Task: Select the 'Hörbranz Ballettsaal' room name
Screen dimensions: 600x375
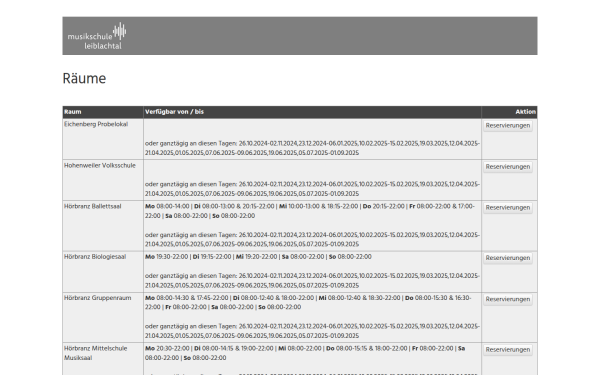Action: 93,207
